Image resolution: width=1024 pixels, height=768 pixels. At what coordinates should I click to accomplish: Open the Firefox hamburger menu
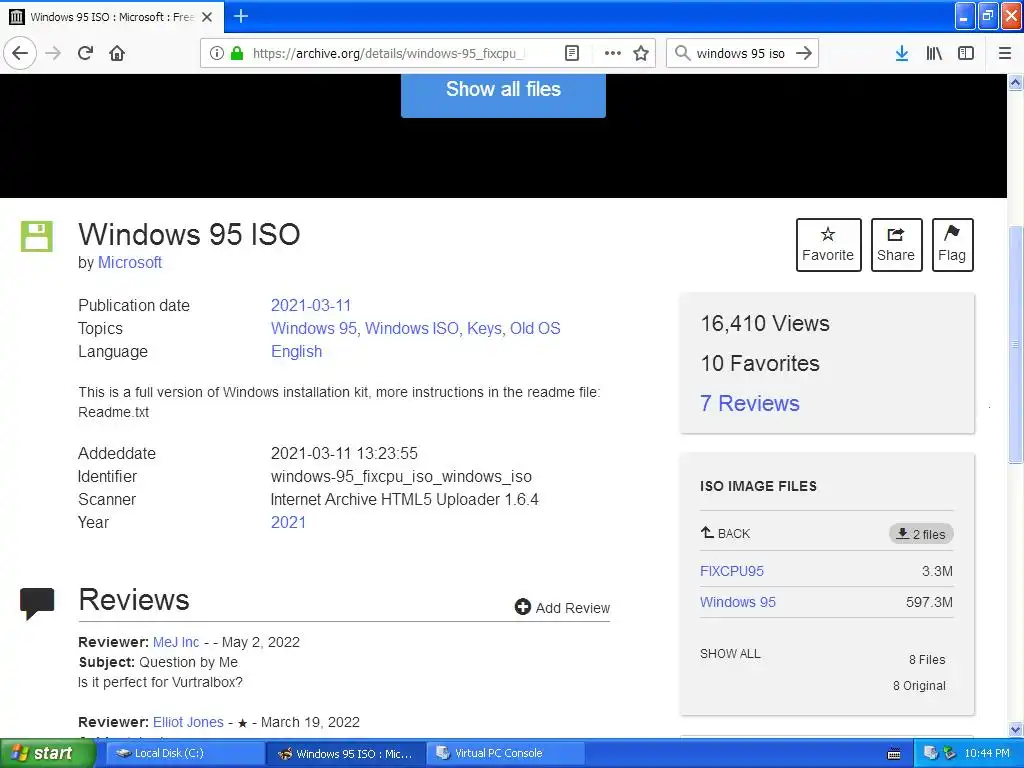1005,54
